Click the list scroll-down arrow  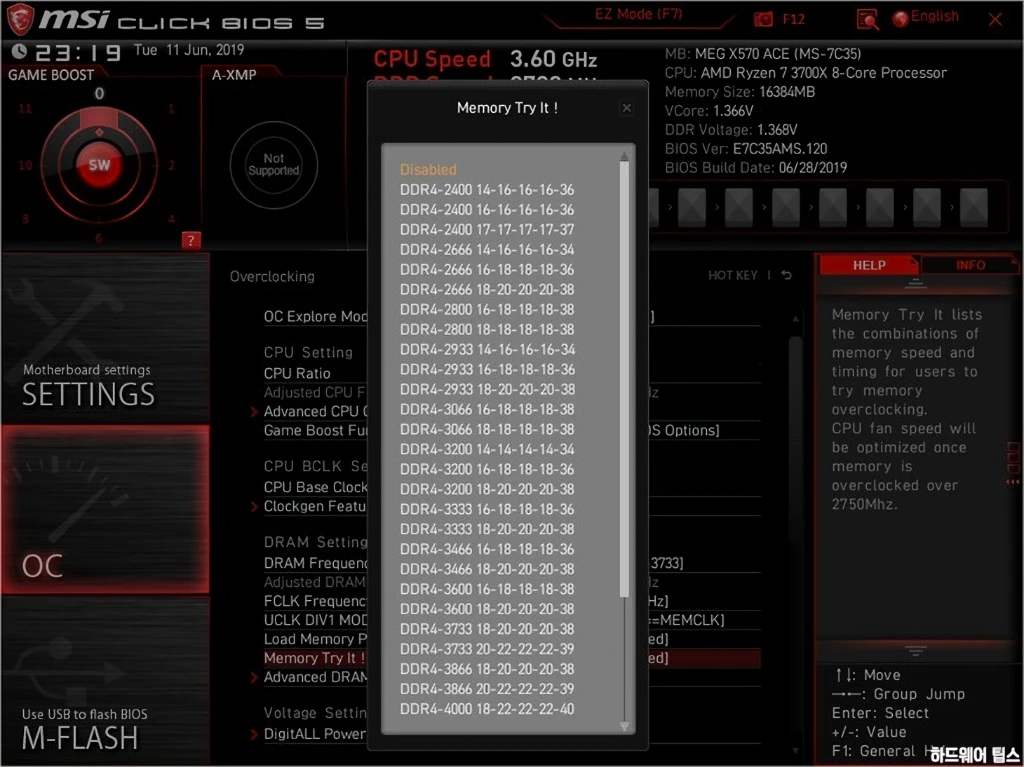pyautogui.click(x=624, y=726)
